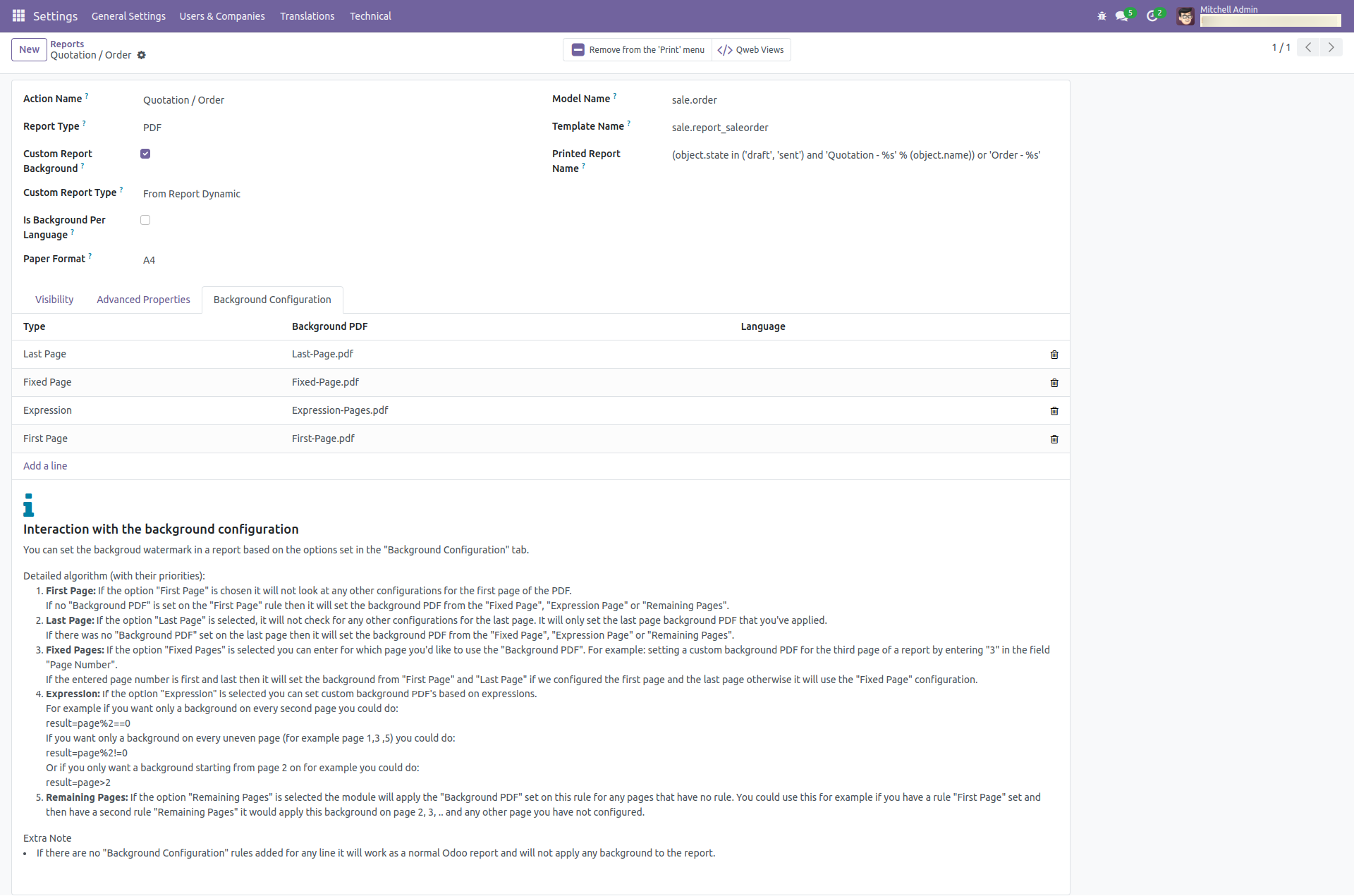Delete the Last Page background line
This screenshot has width=1354, height=896.
(1054, 355)
